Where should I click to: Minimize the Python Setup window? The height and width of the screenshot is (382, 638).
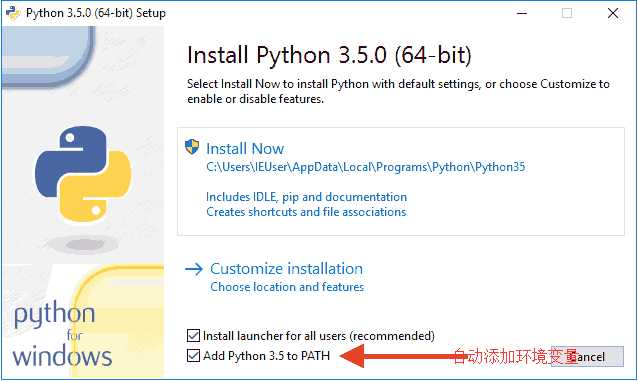click(522, 13)
